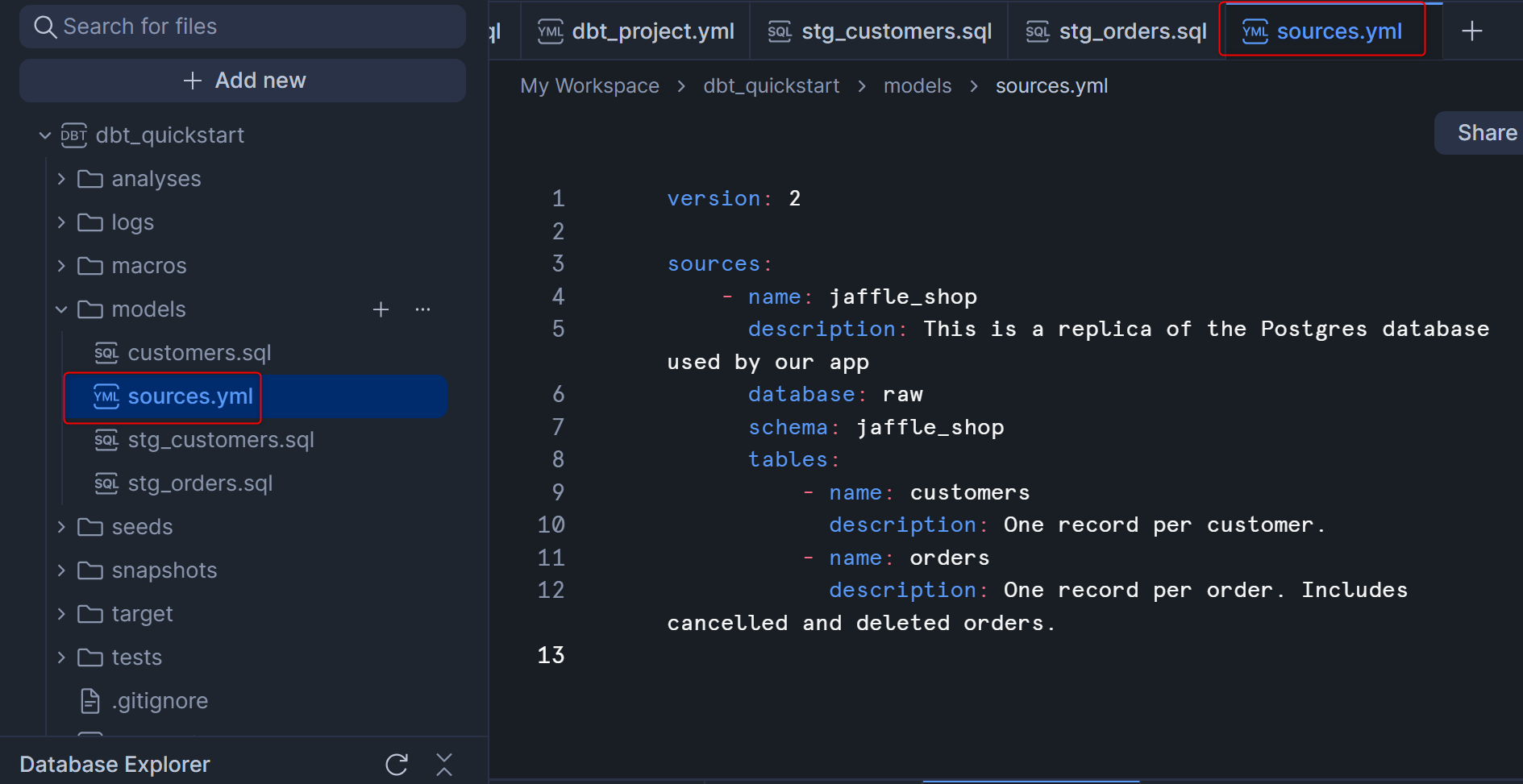Collapse the models folder

pyautogui.click(x=61, y=309)
